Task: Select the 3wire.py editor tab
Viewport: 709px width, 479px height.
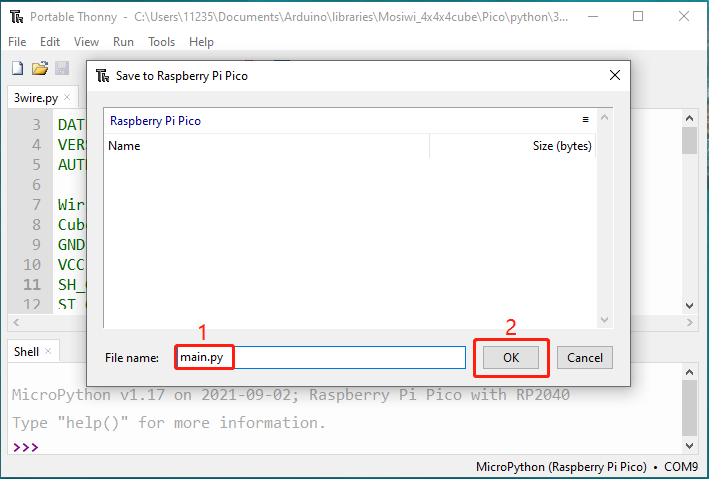Action: (36, 98)
